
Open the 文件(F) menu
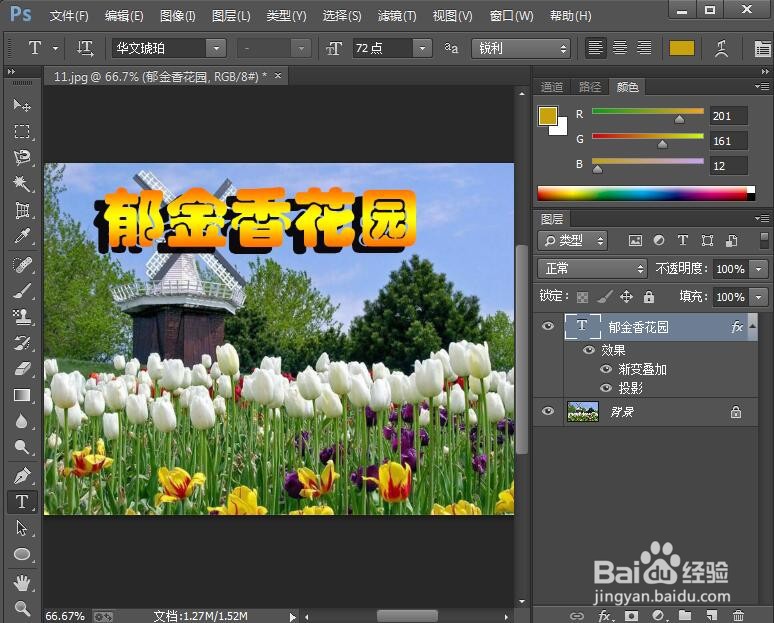(69, 16)
